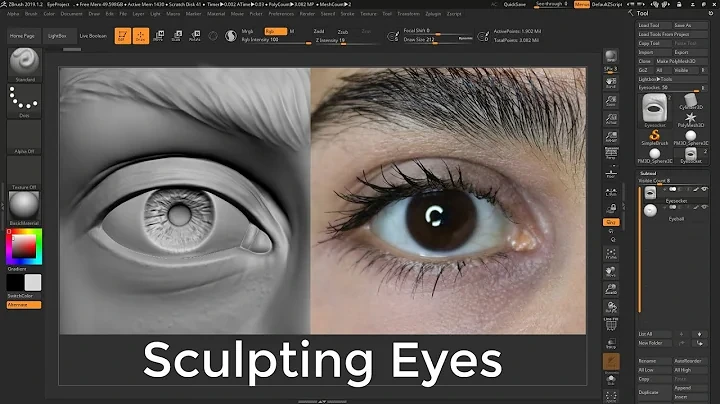Toggle the Floor grid button
720x404 pixels.
click(x=611, y=173)
